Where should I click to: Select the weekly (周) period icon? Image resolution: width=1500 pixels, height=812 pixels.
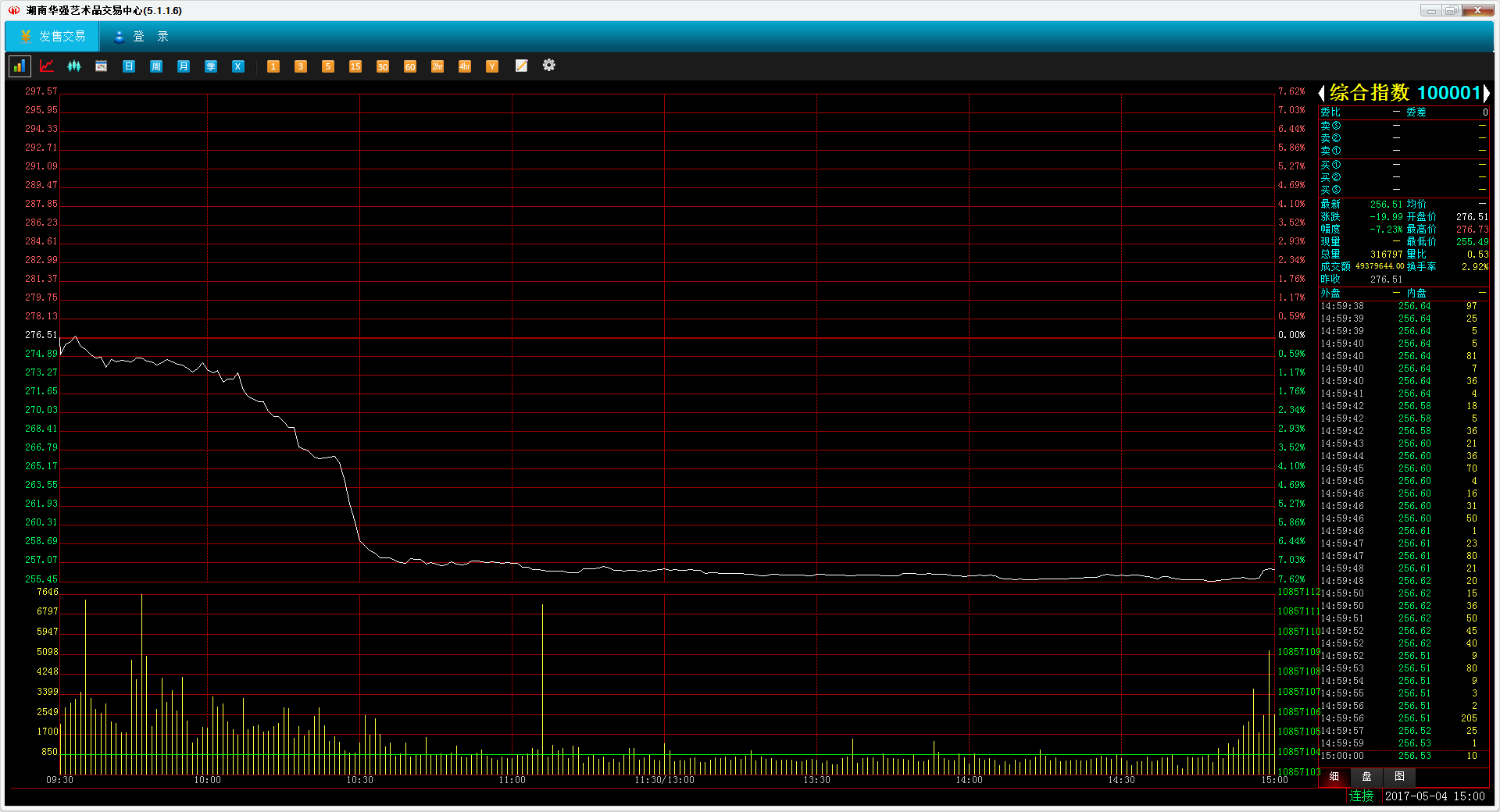pyautogui.click(x=156, y=66)
